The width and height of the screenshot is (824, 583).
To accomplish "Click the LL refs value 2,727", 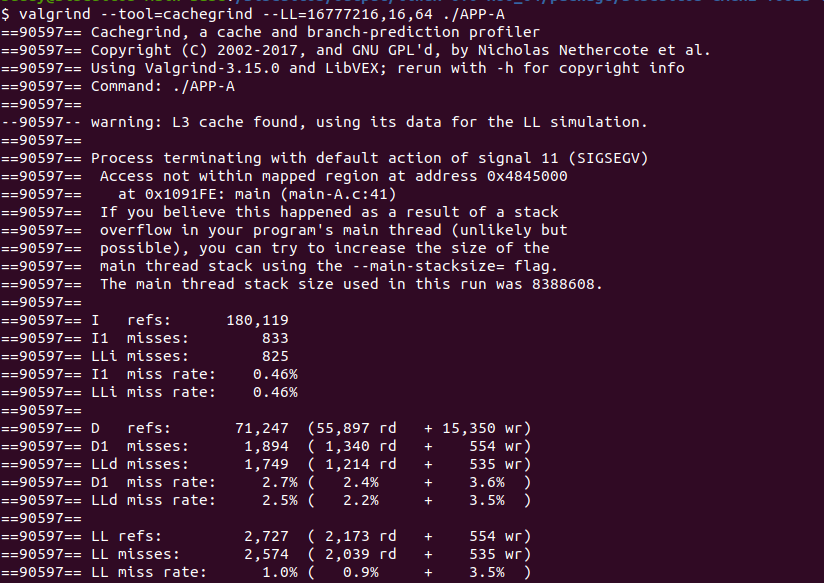I will click(266, 536).
